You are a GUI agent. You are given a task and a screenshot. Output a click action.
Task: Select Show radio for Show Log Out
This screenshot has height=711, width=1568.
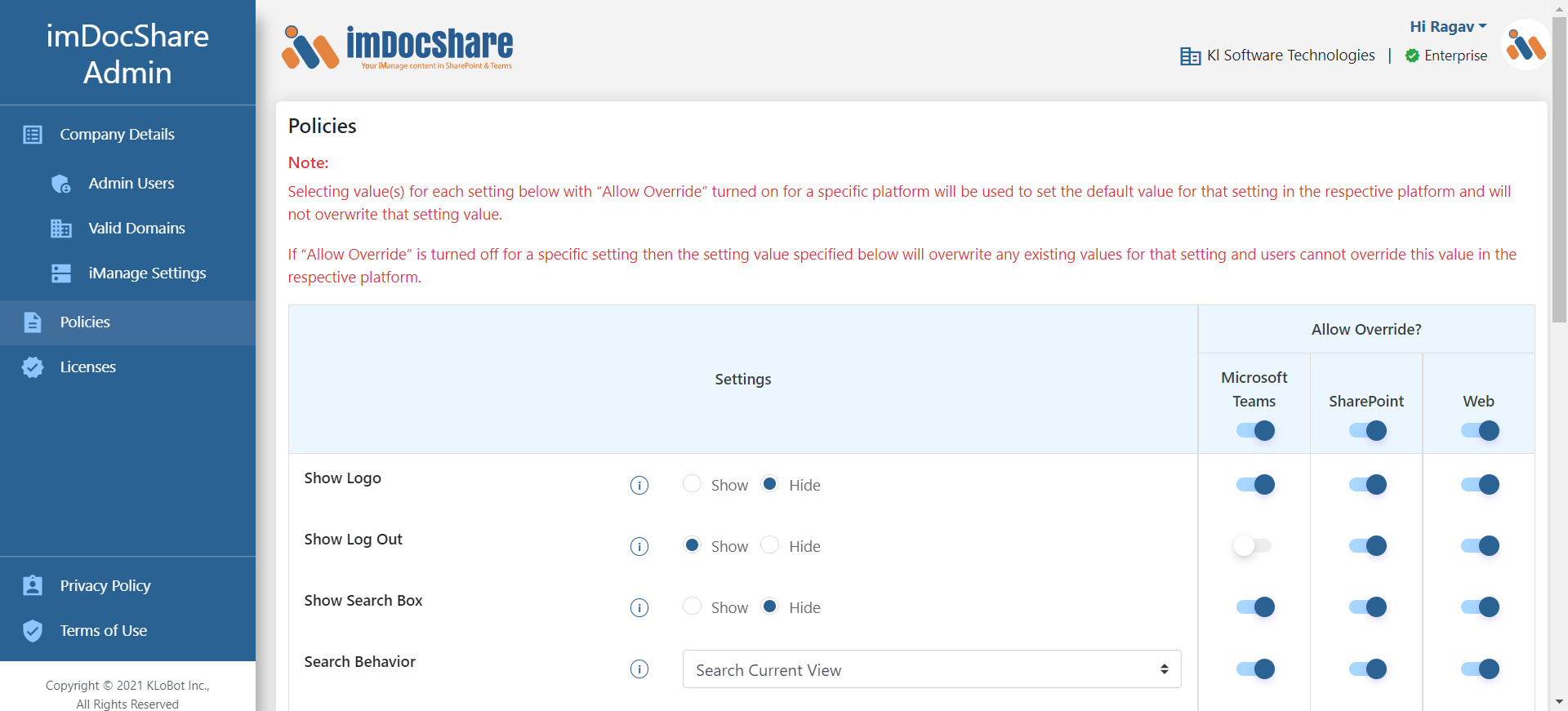pyautogui.click(x=692, y=545)
